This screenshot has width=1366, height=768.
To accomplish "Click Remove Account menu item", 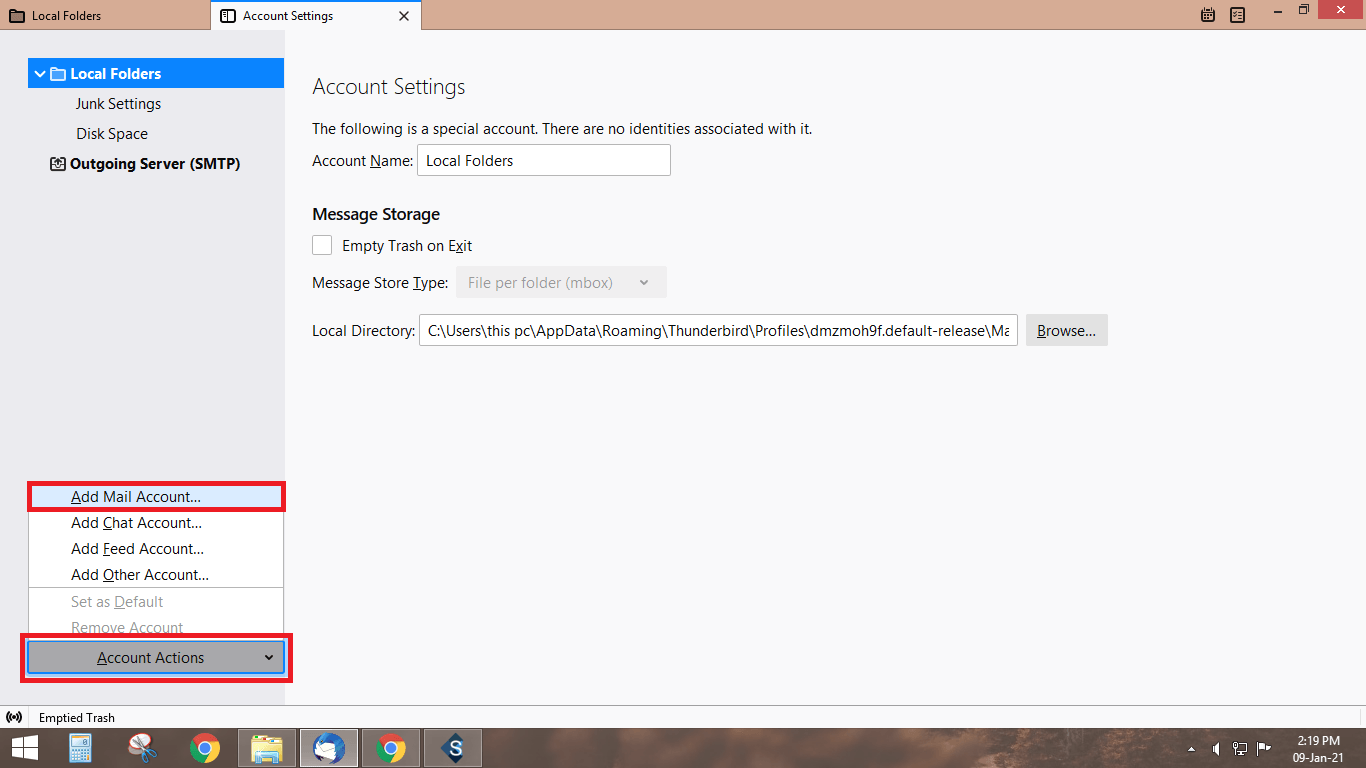I will (x=156, y=627).
